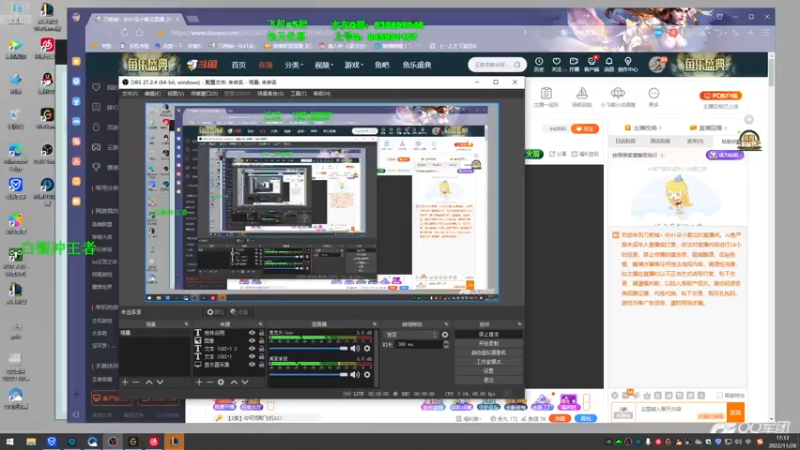Click the 客户端 download icon on Douyu header
Screen dimensions: 800x450
click(x=592, y=64)
